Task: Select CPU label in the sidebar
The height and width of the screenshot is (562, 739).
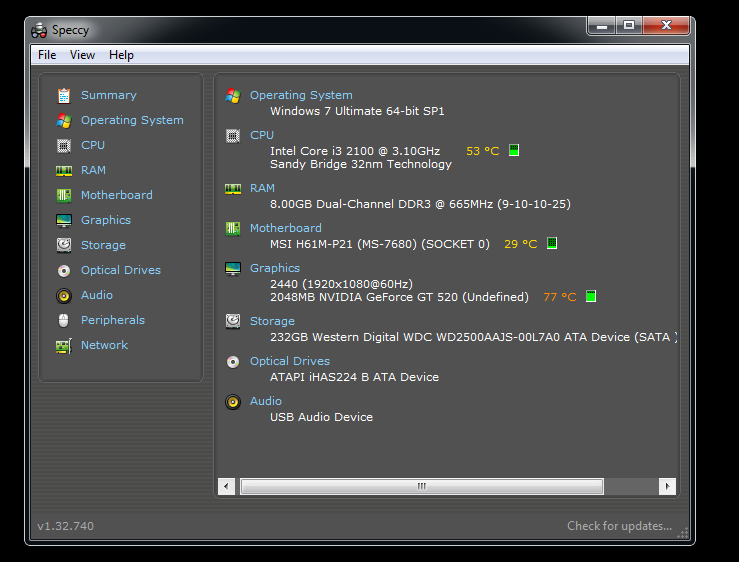Action: tap(93, 145)
